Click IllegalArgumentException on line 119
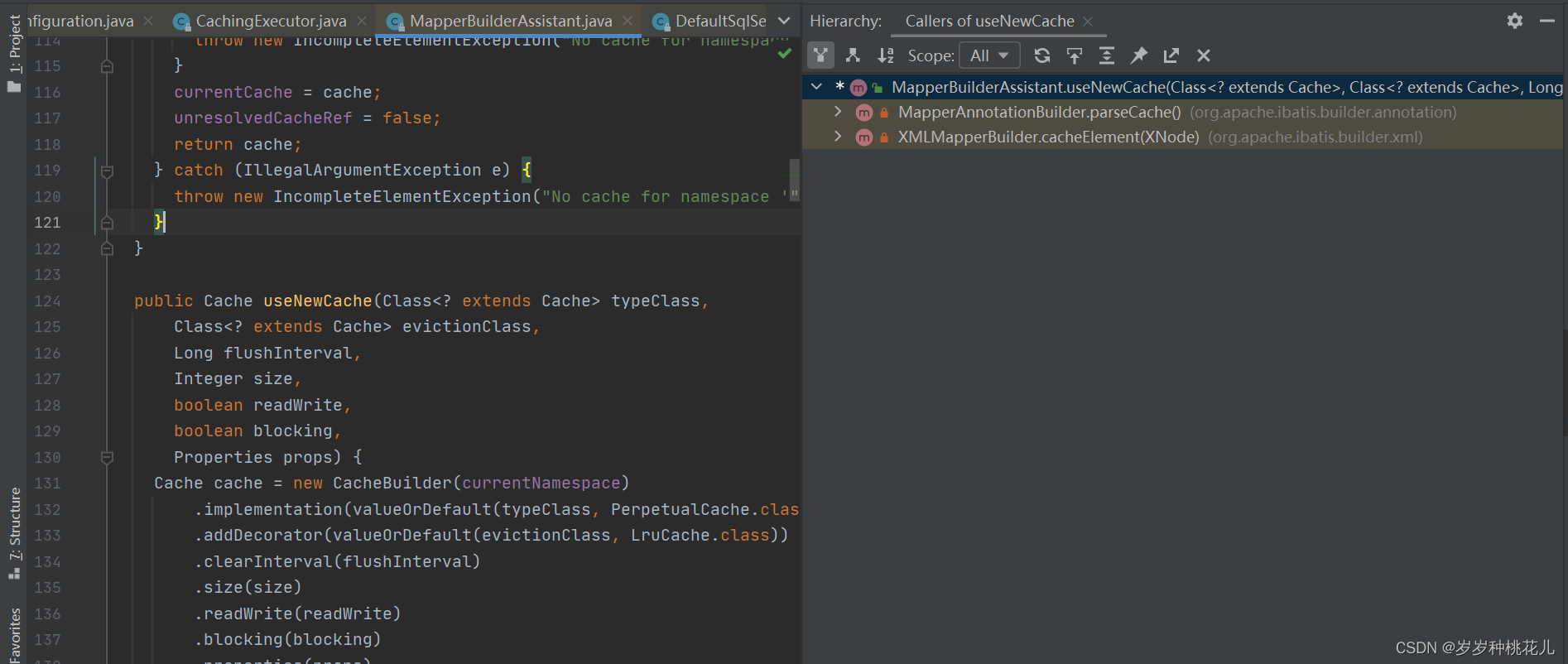Screen dimensions: 1568x664 (363, 170)
